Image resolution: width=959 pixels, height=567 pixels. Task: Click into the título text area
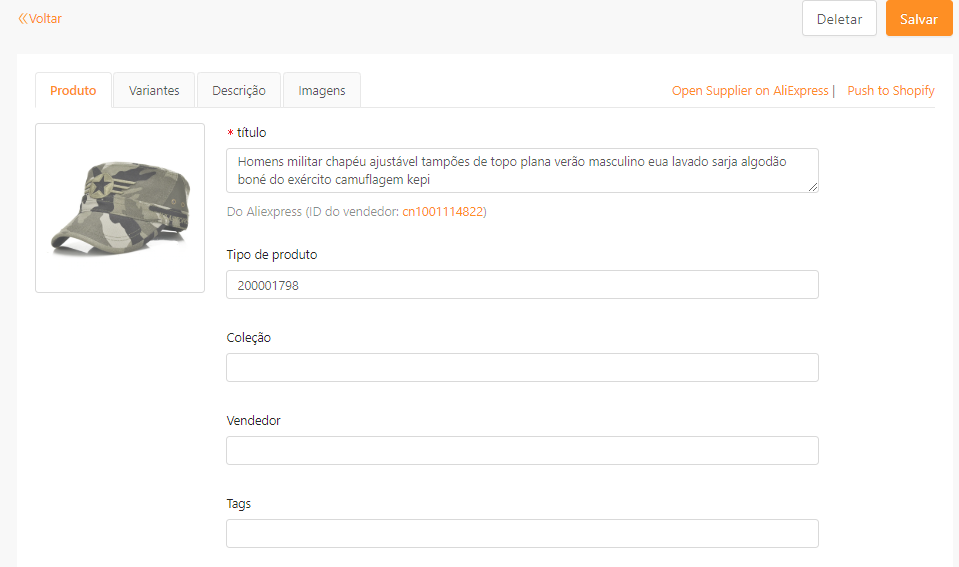pos(522,171)
